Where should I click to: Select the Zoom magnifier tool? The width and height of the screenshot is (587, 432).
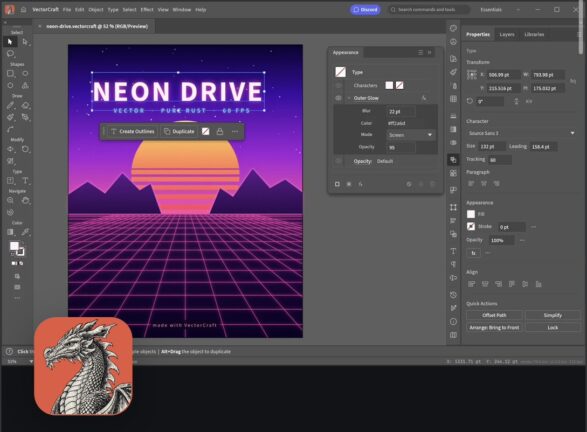(10, 200)
